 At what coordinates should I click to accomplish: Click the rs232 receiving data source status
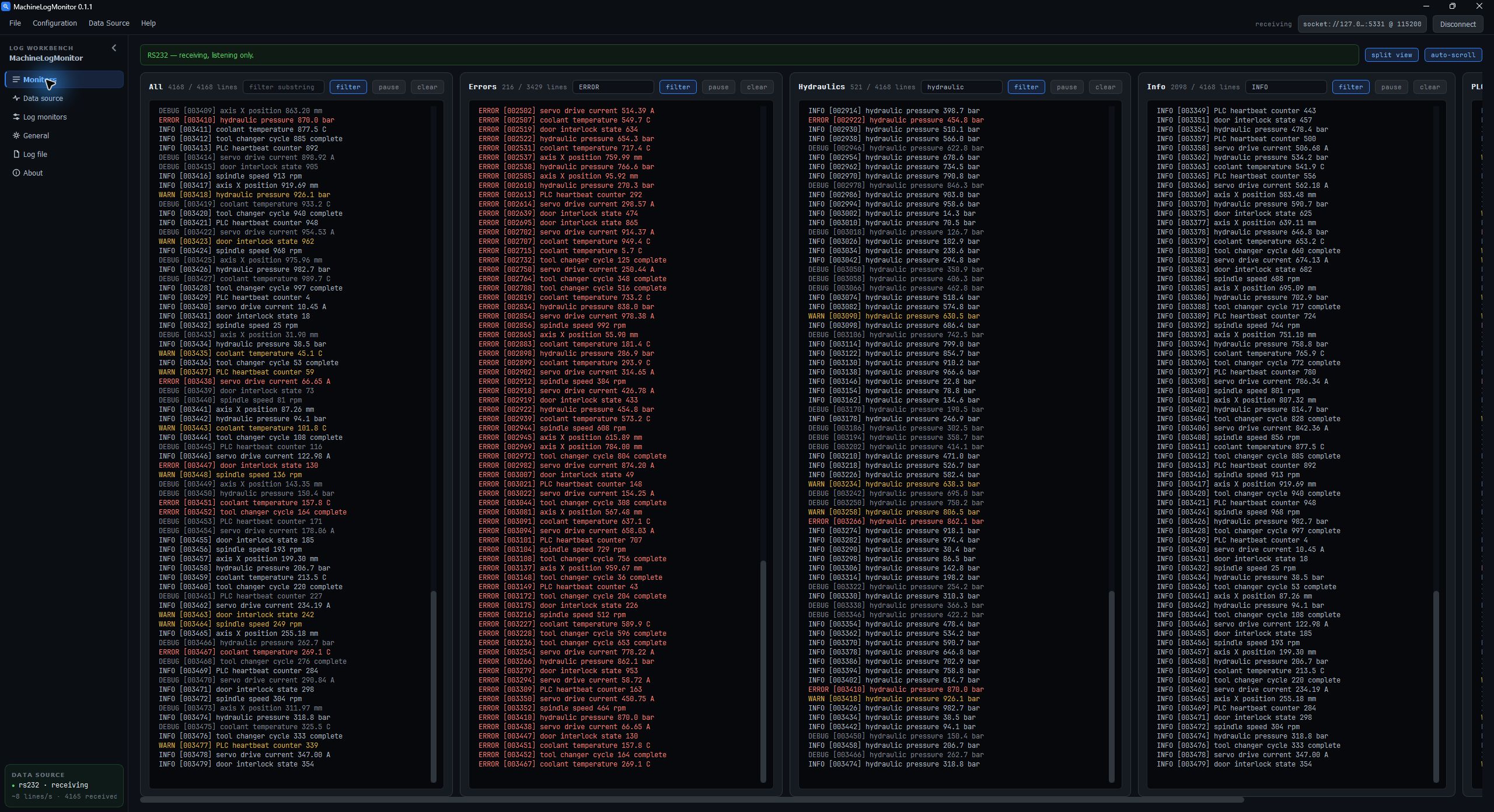click(64, 785)
